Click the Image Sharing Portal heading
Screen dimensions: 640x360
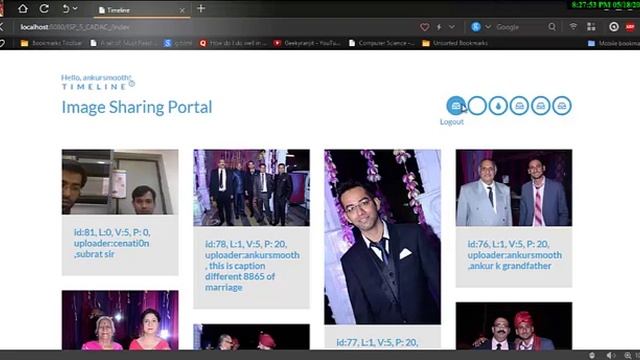tap(137, 107)
